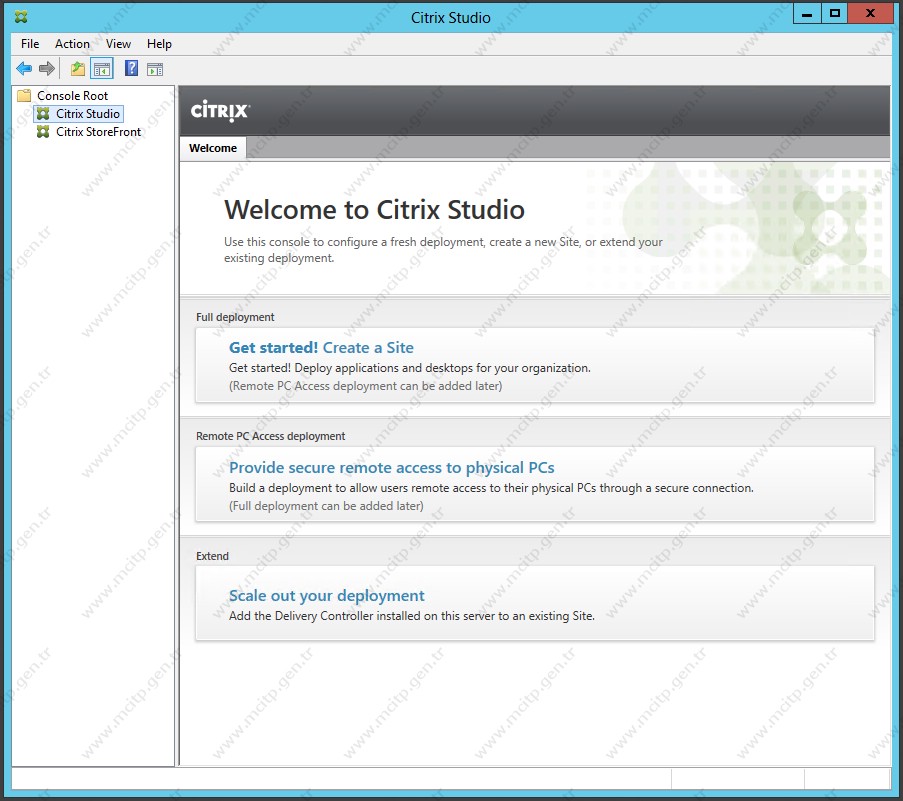Image resolution: width=903 pixels, height=801 pixels.
Task: Maximize the Citrix Studio window
Action: click(834, 14)
